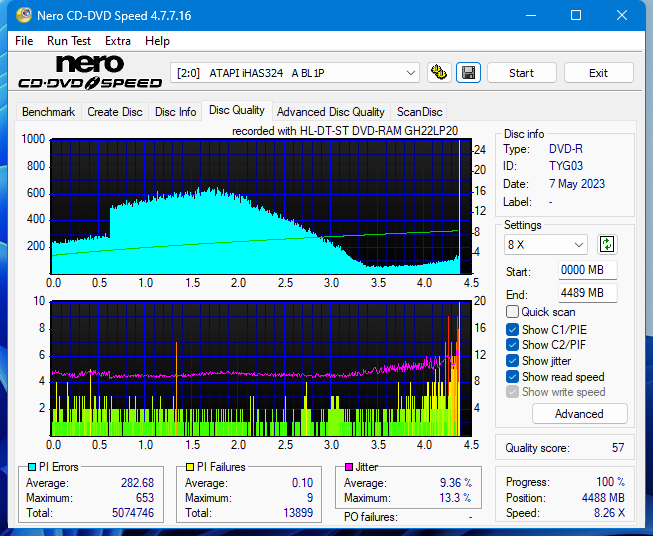Image resolution: width=653 pixels, height=536 pixels.
Task: Enable the Quick scan checkbox
Action: click(513, 312)
